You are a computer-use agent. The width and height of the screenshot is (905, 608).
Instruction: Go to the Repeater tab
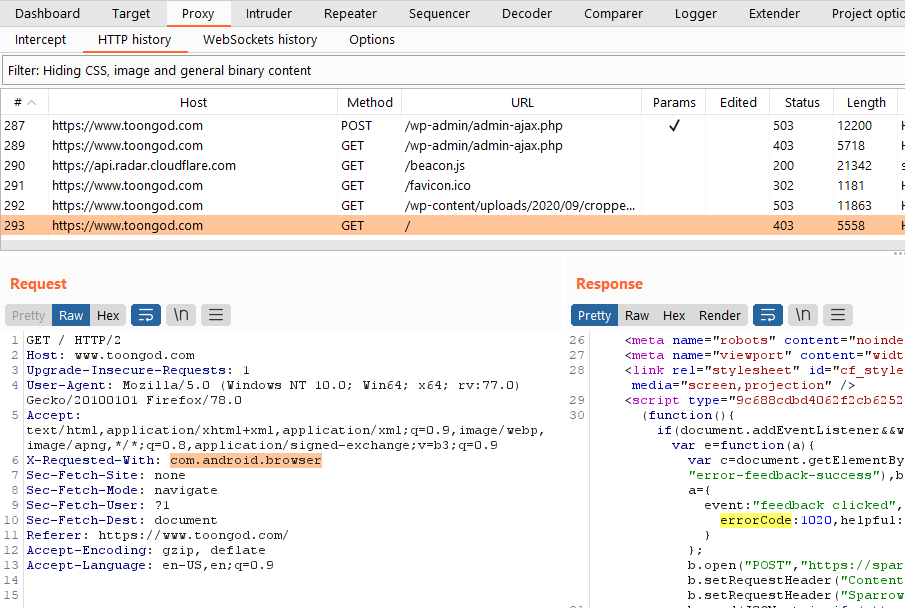(x=350, y=13)
